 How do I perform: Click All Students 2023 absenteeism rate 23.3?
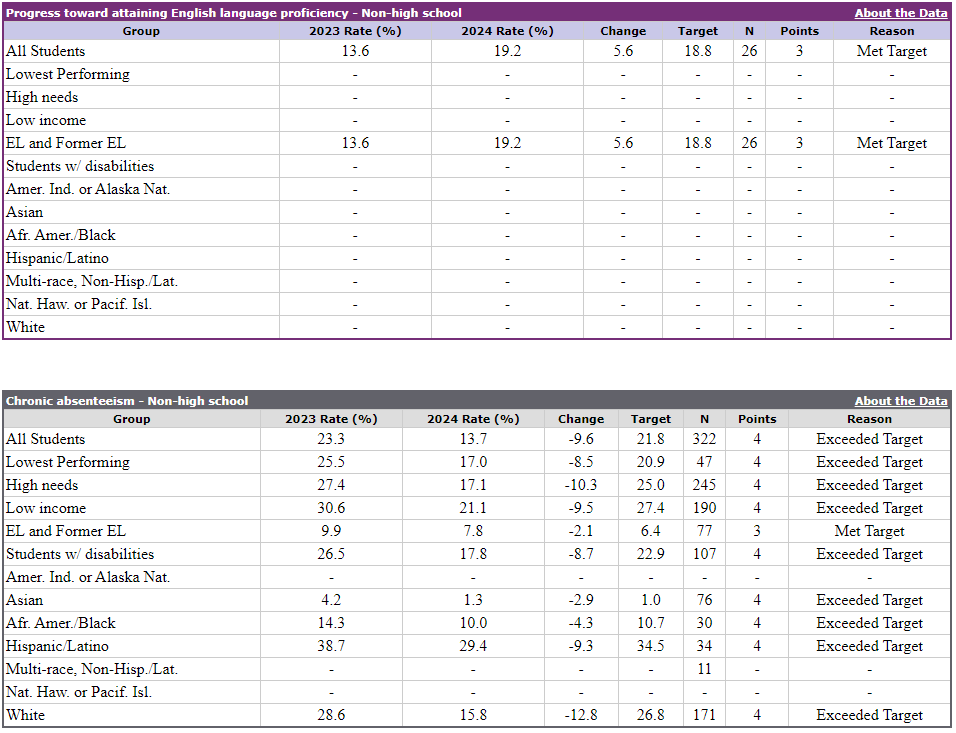[x=331, y=439]
